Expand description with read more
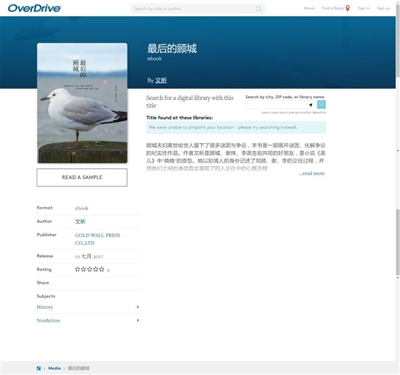Image resolution: width=400 pixels, height=375 pixels. click(x=312, y=173)
